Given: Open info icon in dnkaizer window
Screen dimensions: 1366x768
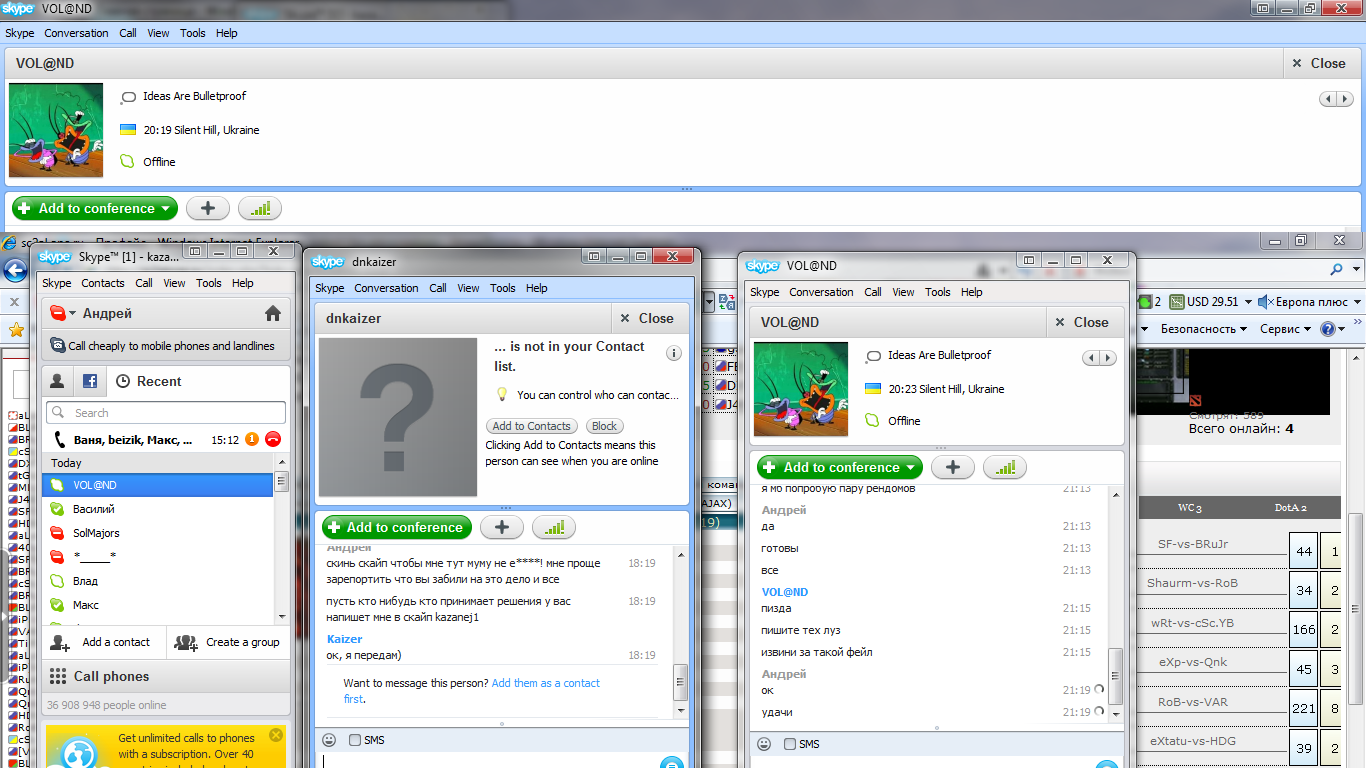Looking at the screenshot, I should [674, 353].
